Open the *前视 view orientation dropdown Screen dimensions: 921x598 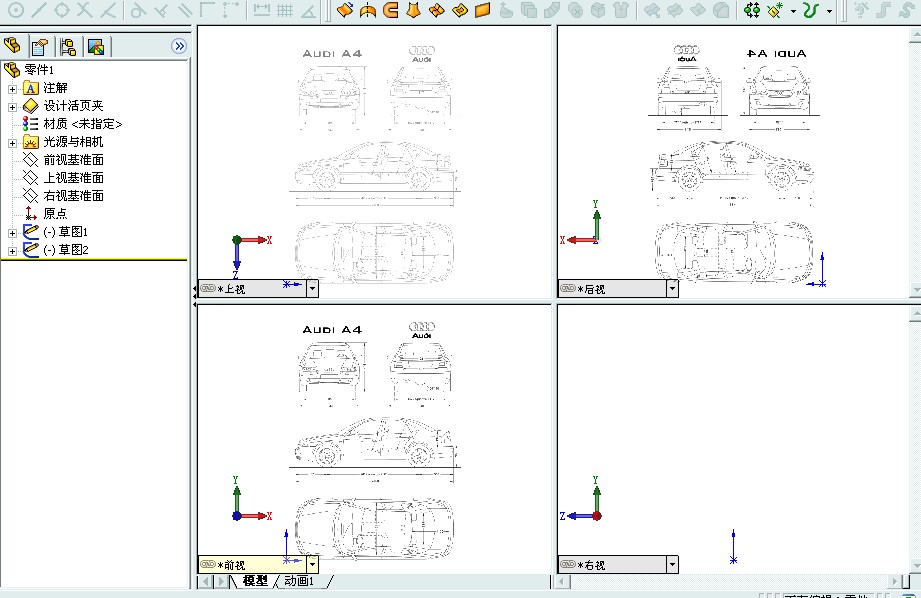[x=312, y=565]
